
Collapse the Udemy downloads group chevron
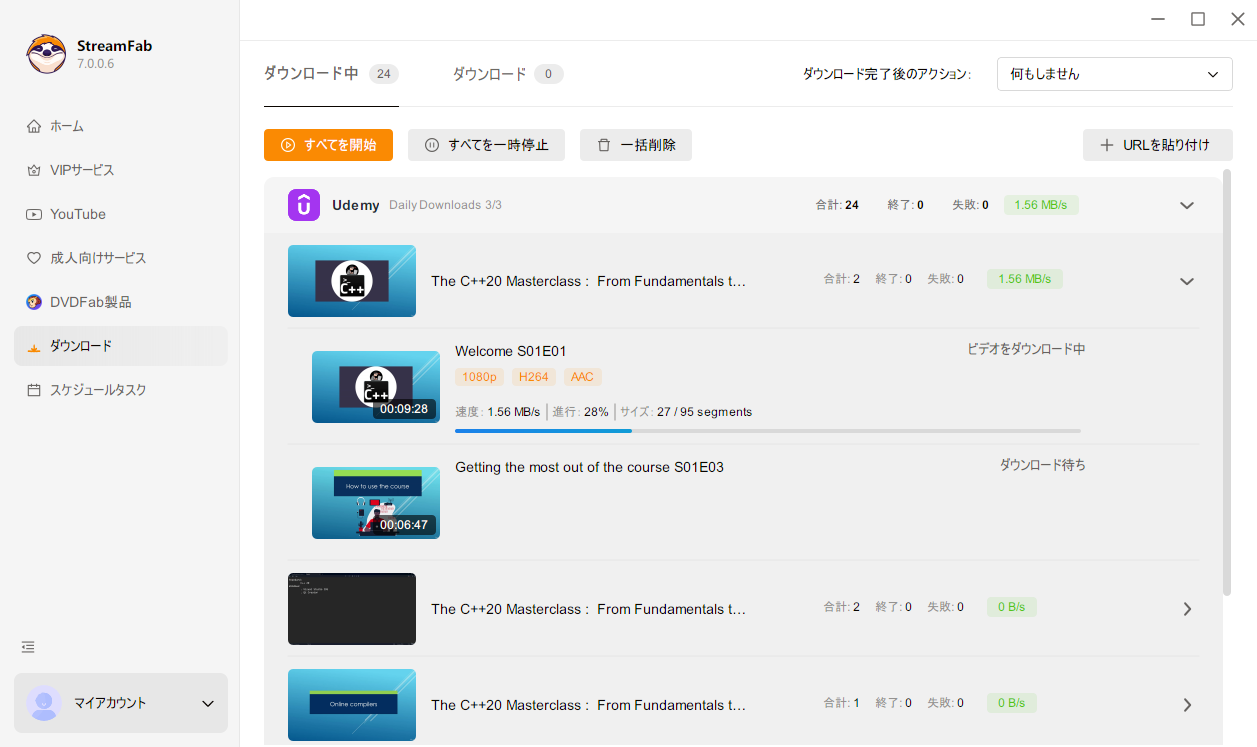coord(1187,205)
